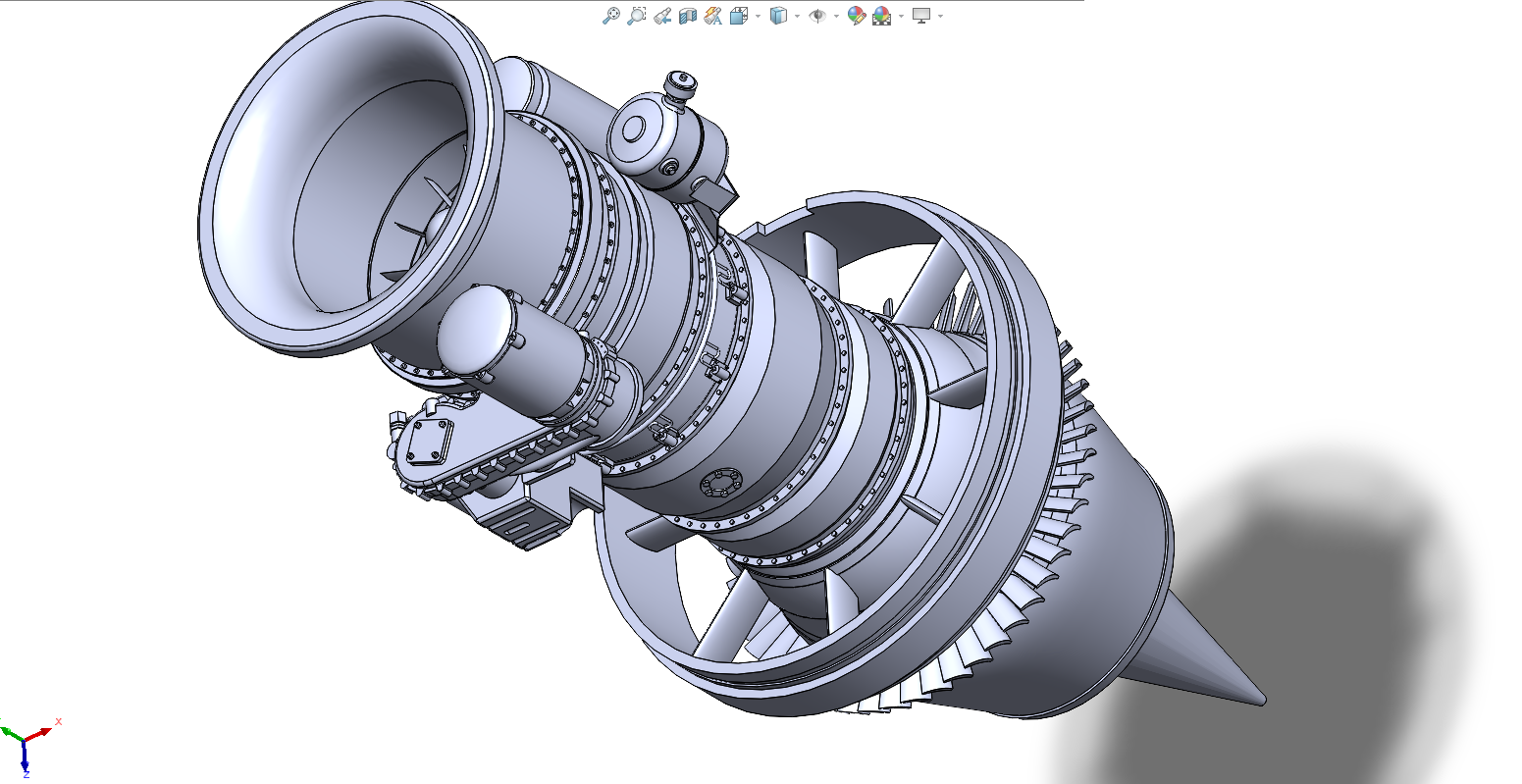The image size is (1522, 784).
Task: Click the Zoom to Fit icon
Action: pyautogui.click(x=610, y=16)
